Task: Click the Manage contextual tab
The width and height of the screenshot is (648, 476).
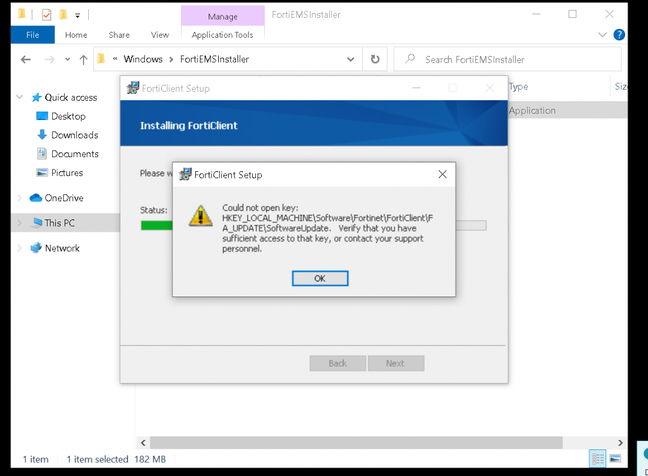Action: [223, 17]
